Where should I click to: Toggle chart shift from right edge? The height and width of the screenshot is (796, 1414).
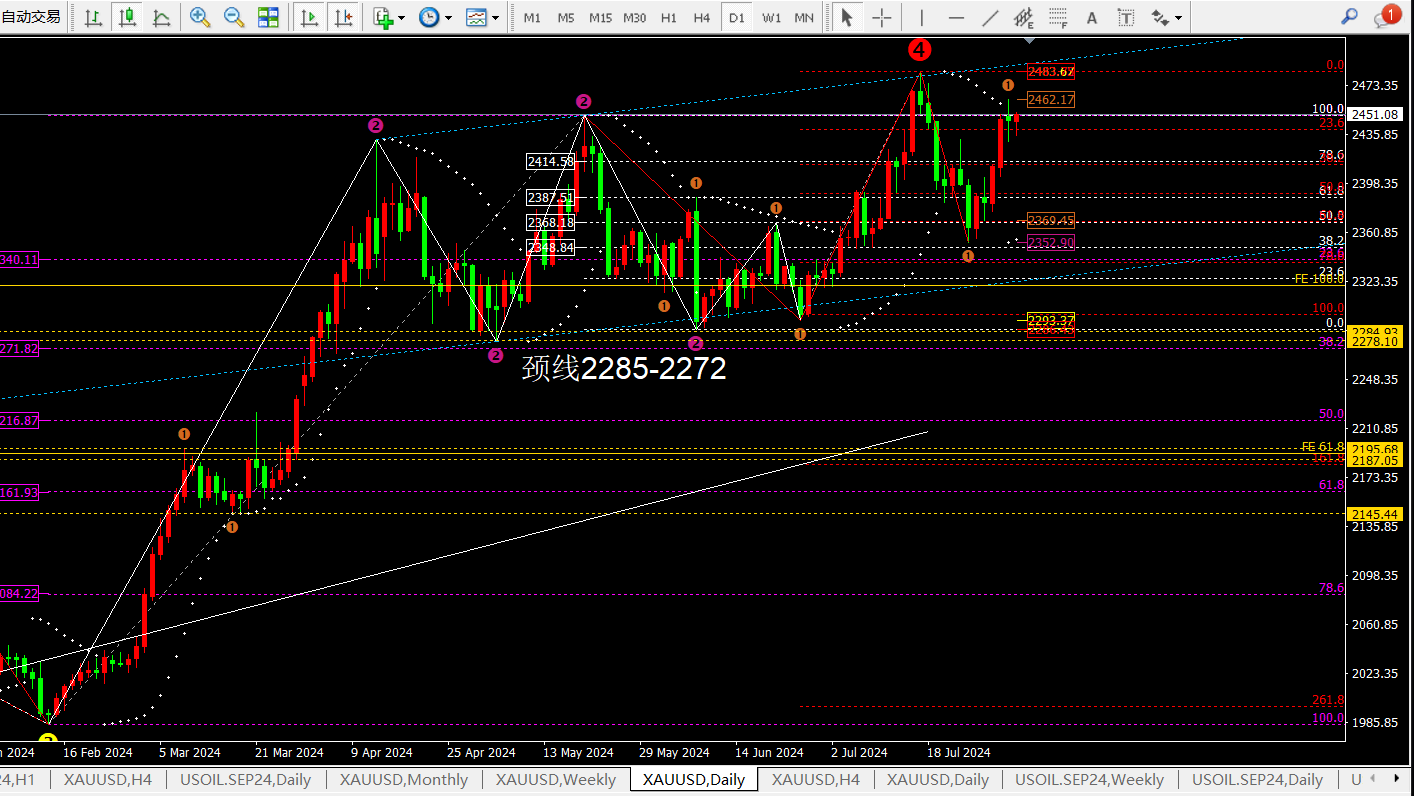(x=344, y=17)
